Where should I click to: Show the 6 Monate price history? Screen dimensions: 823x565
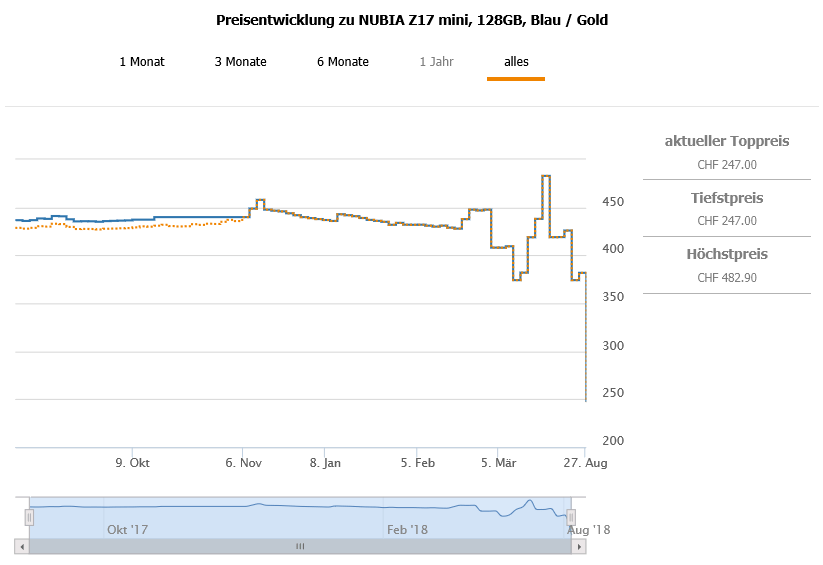(343, 62)
